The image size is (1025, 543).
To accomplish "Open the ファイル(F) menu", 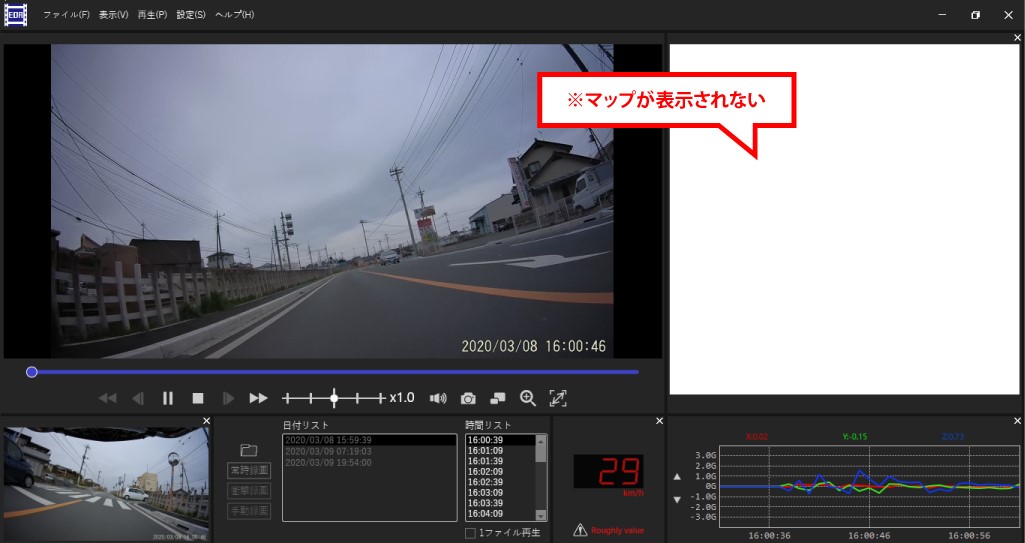I will pyautogui.click(x=66, y=15).
